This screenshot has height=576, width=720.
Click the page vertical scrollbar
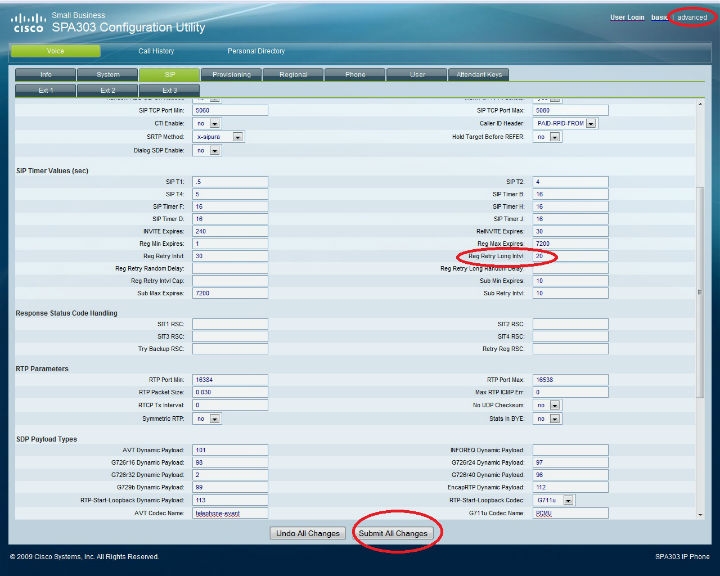click(700, 300)
